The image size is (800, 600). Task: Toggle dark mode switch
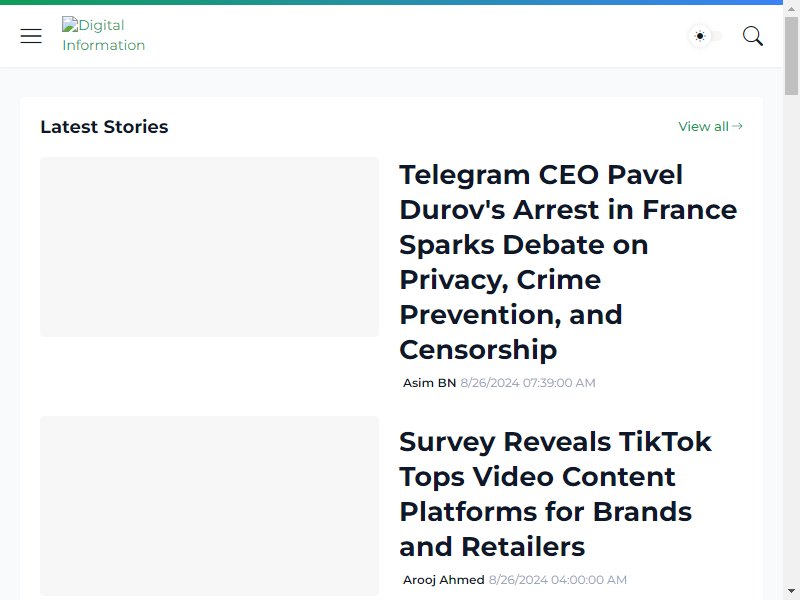coord(706,36)
